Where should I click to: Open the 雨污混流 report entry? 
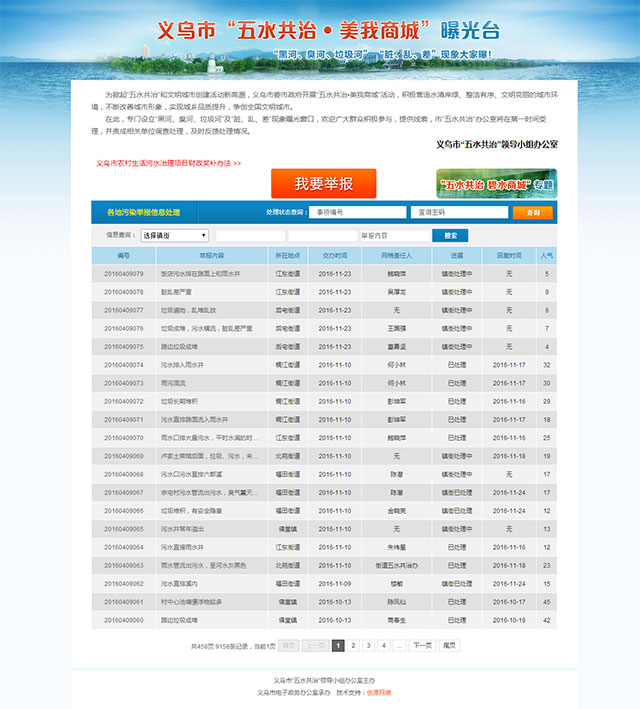pos(176,383)
